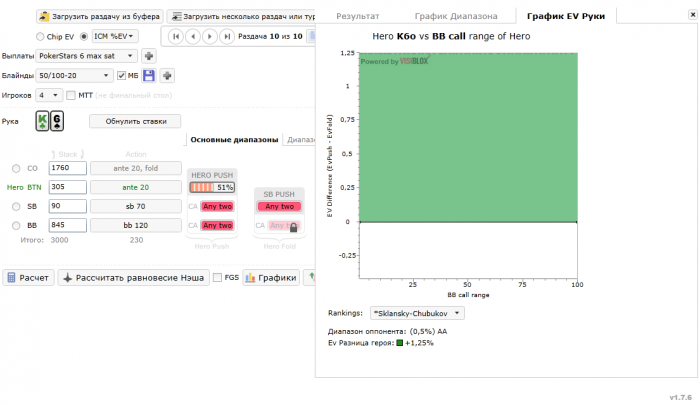The height and width of the screenshot is (405, 700).
Task: Click the BB action bb 120
Action: click(136, 225)
